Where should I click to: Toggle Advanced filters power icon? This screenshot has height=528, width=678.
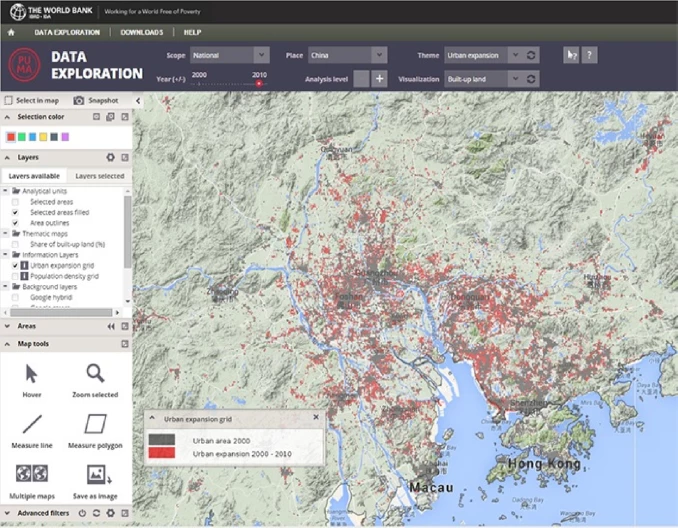[x=82, y=513]
